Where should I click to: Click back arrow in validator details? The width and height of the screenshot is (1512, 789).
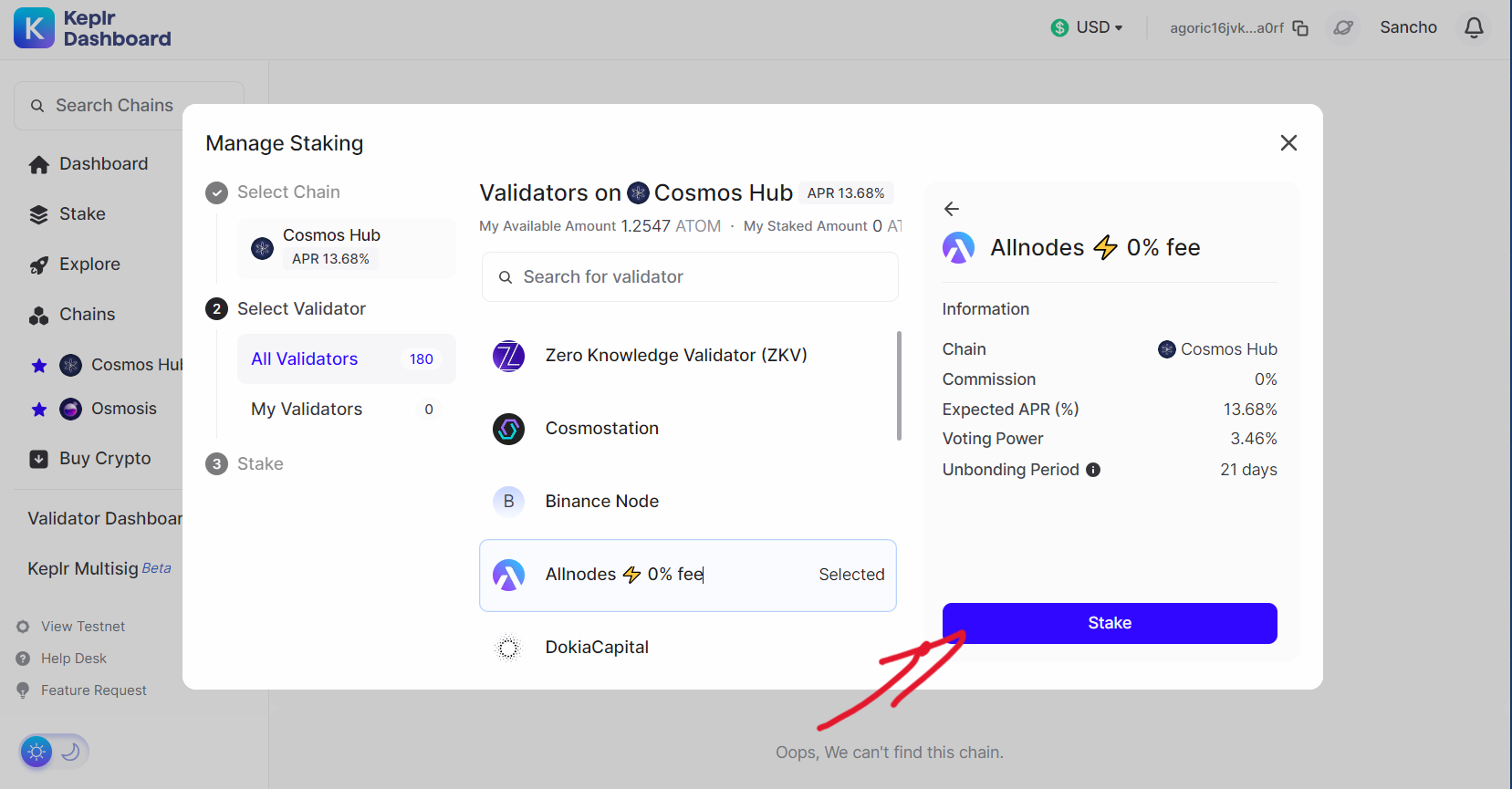point(952,209)
